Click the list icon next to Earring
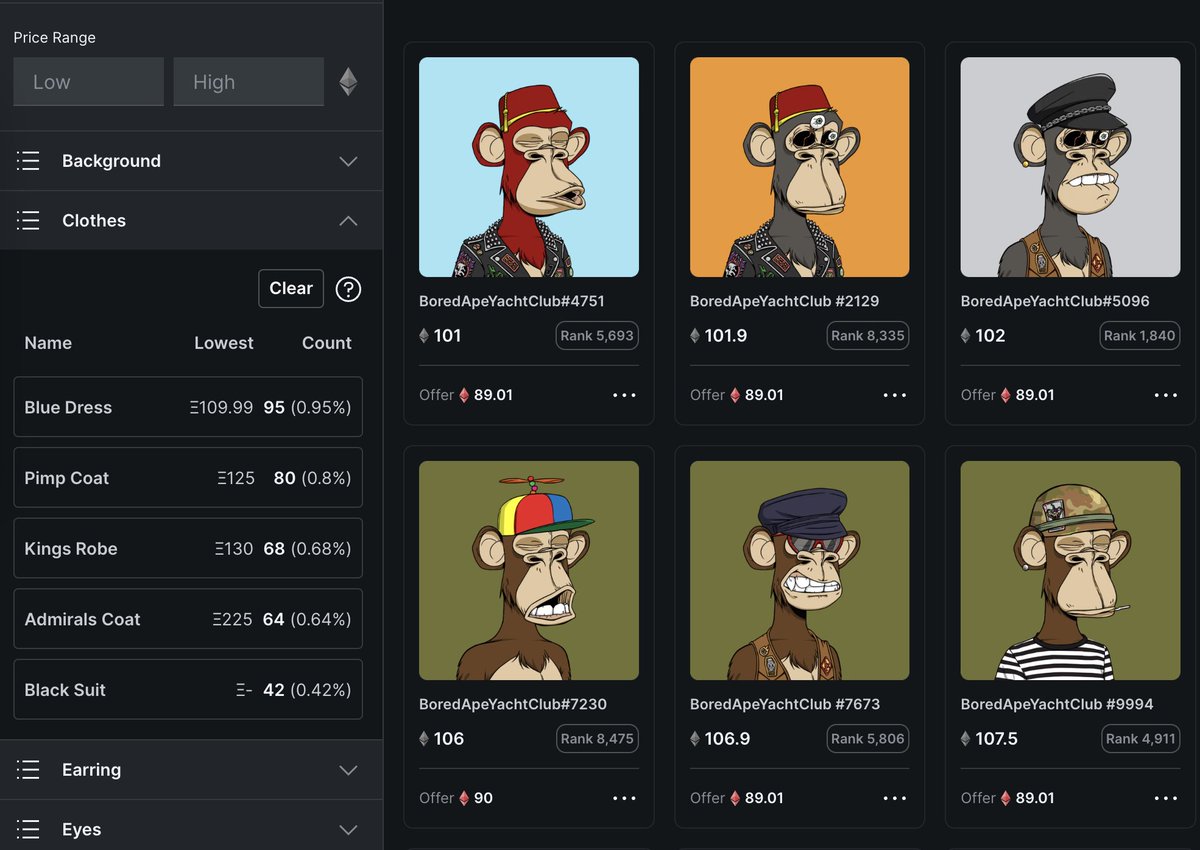The height and width of the screenshot is (850, 1200). [28, 770]
